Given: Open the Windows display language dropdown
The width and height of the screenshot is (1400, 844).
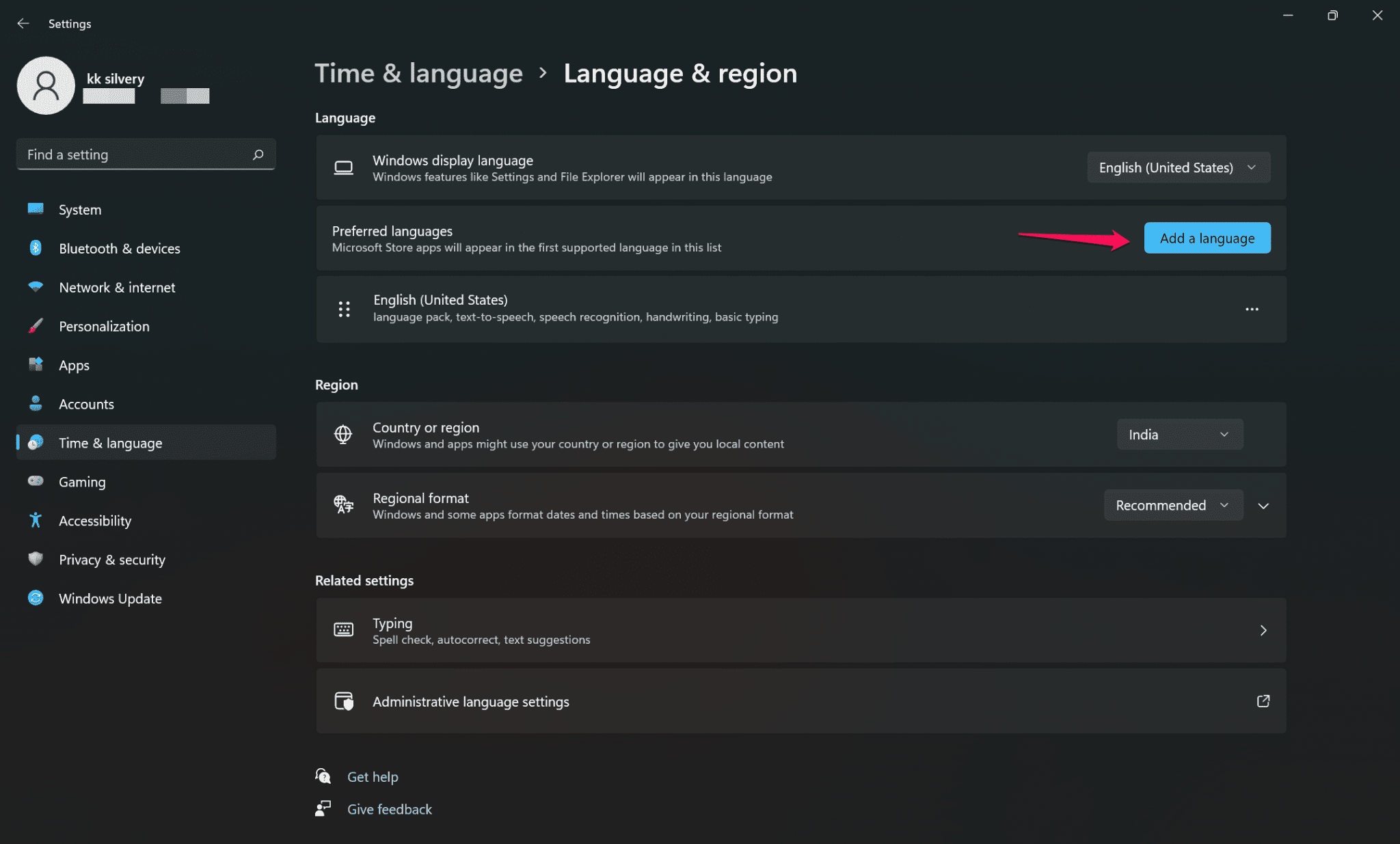Looking at the screenshot, I should [x=1178, y=167].
